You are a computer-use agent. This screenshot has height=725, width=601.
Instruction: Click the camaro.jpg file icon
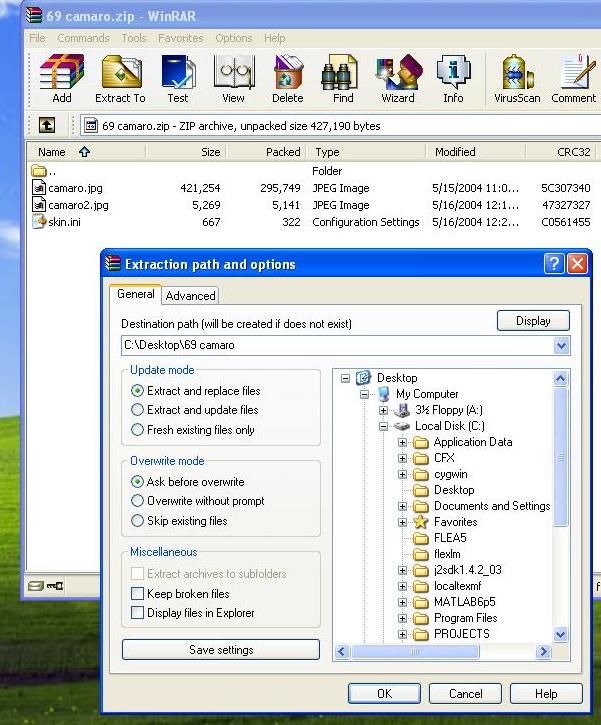coord(39,188)
